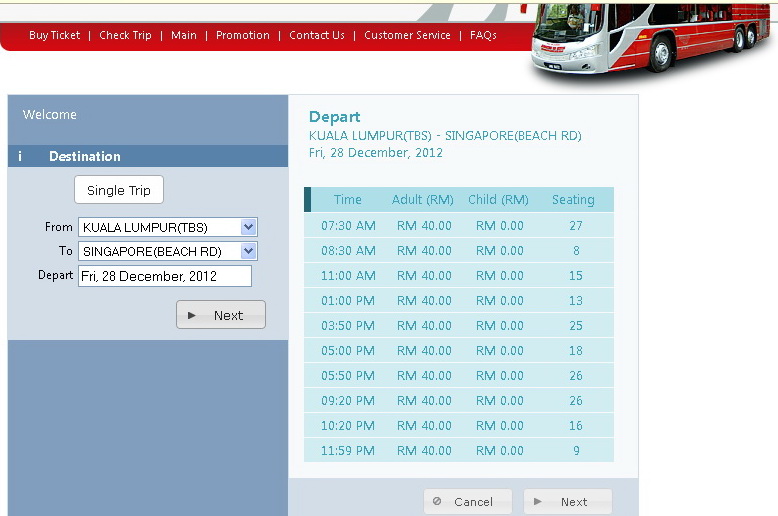Open the Contact Us page
The width and height of the screenshot is (778, 516).
coord(317,35)
